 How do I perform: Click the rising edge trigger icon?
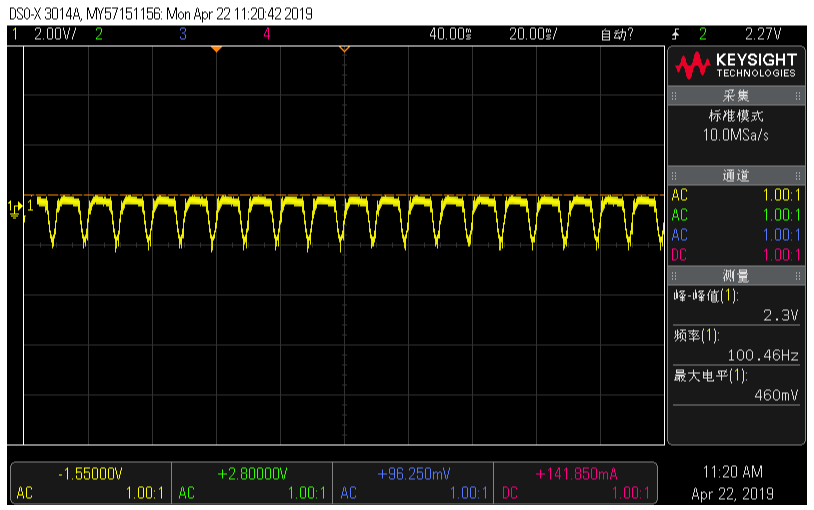tap(675, 35)
